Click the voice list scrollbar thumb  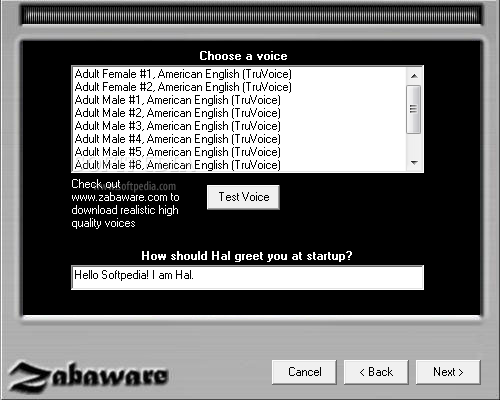pyautogui.click(x=414, y=109)
